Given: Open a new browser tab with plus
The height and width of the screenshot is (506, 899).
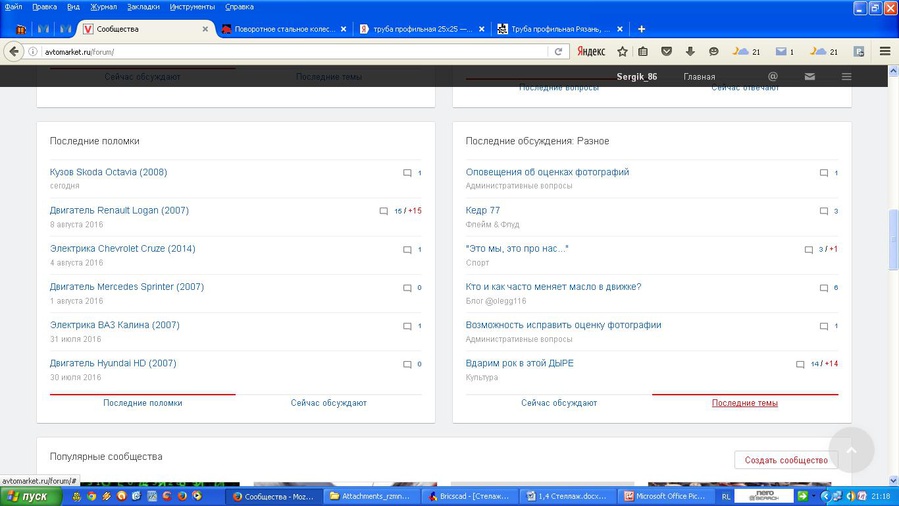Looking at the screenshot, I should coord(642,29).
